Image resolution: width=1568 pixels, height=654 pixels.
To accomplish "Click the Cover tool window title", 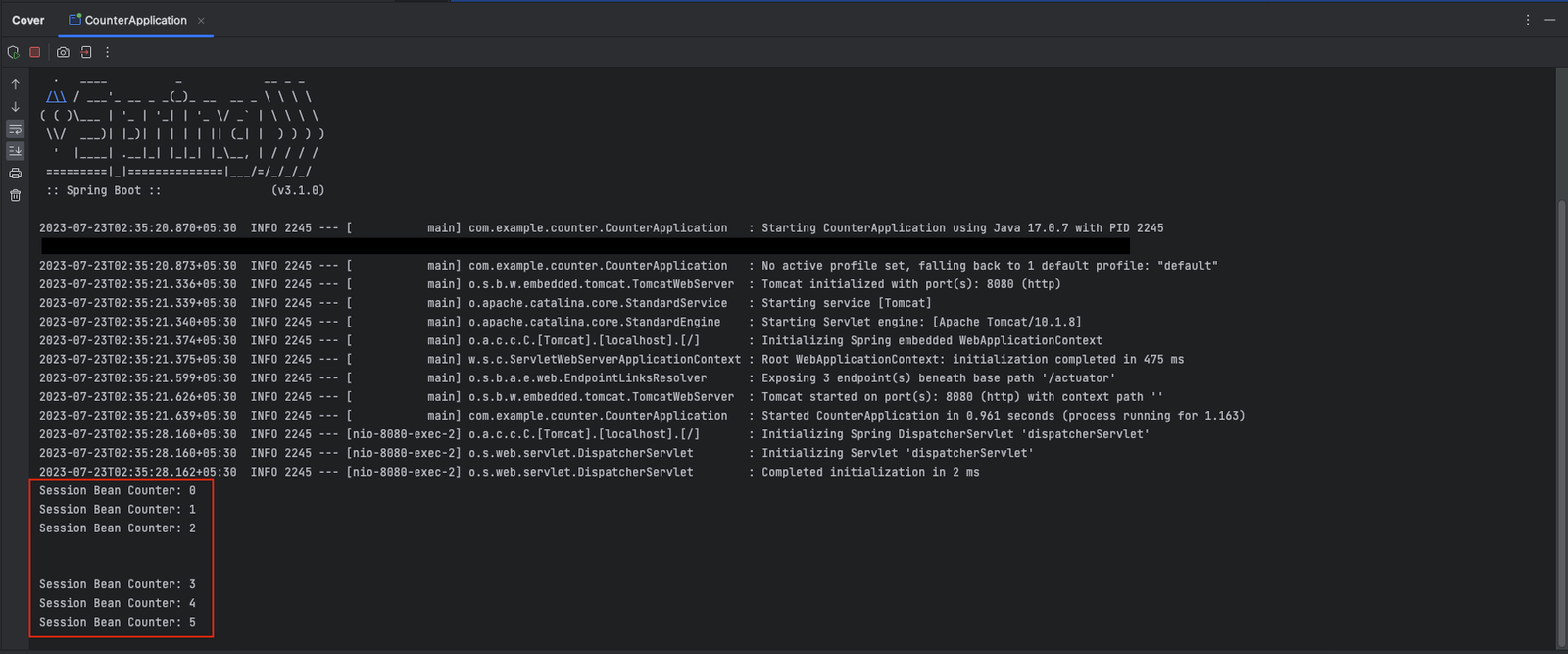I will click(28, 20).
